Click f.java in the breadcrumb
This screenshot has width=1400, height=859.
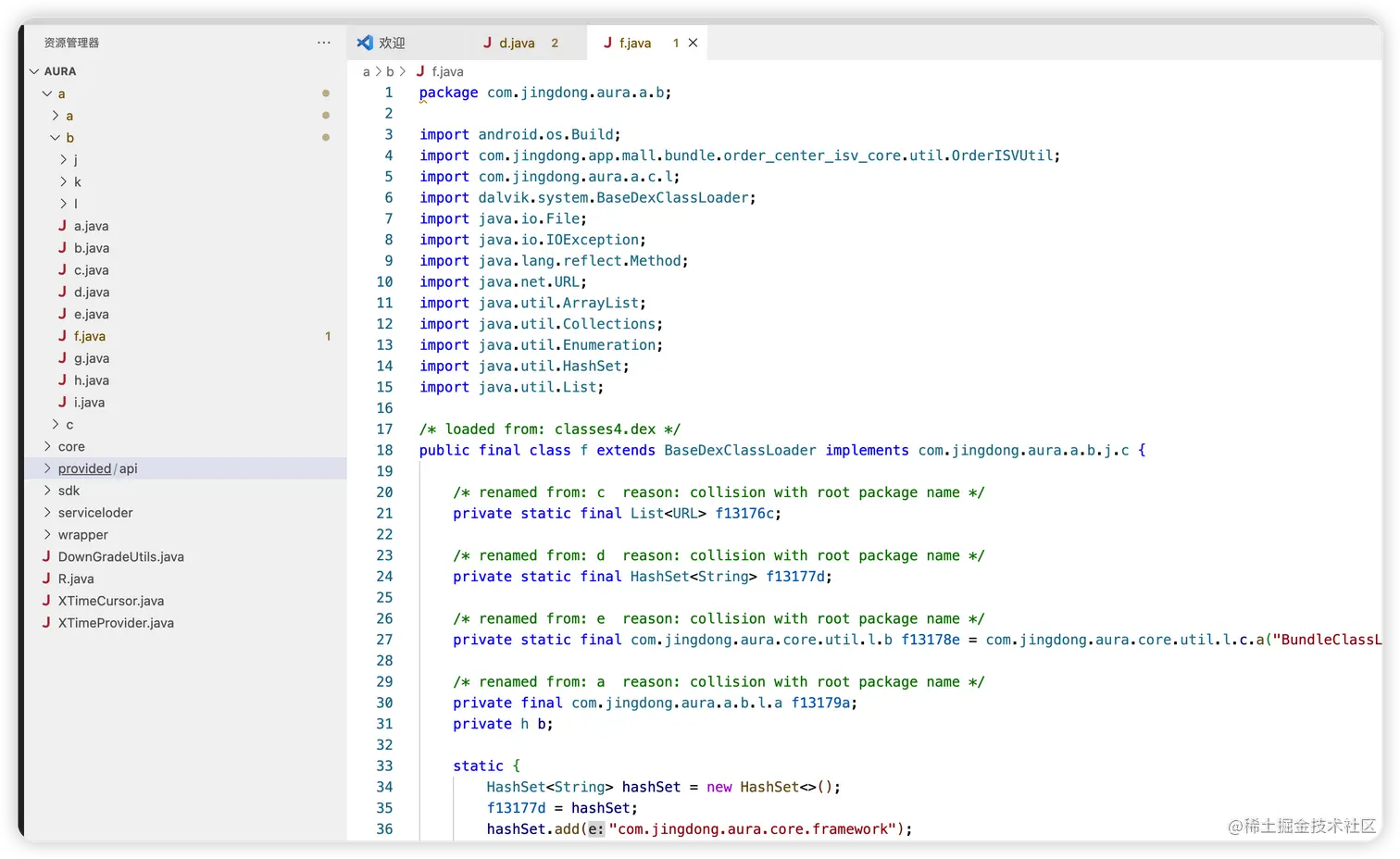pos(447,71)
